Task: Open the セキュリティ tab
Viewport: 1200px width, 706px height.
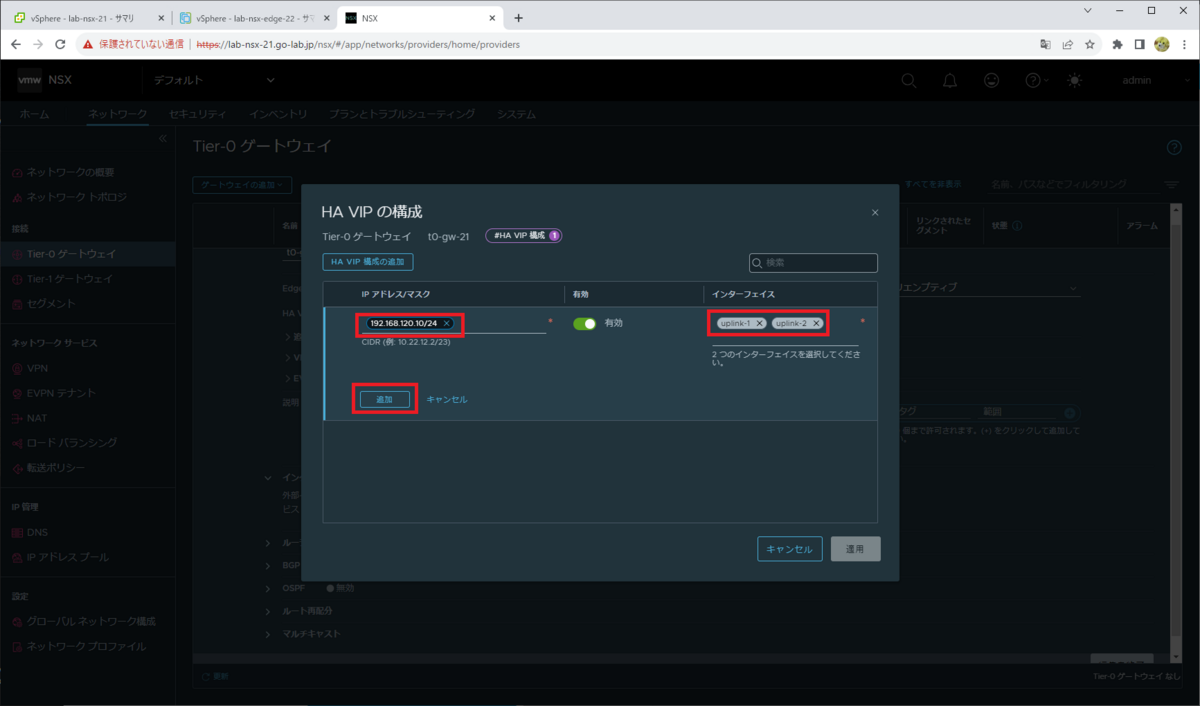Action: [x=198, y=114]
